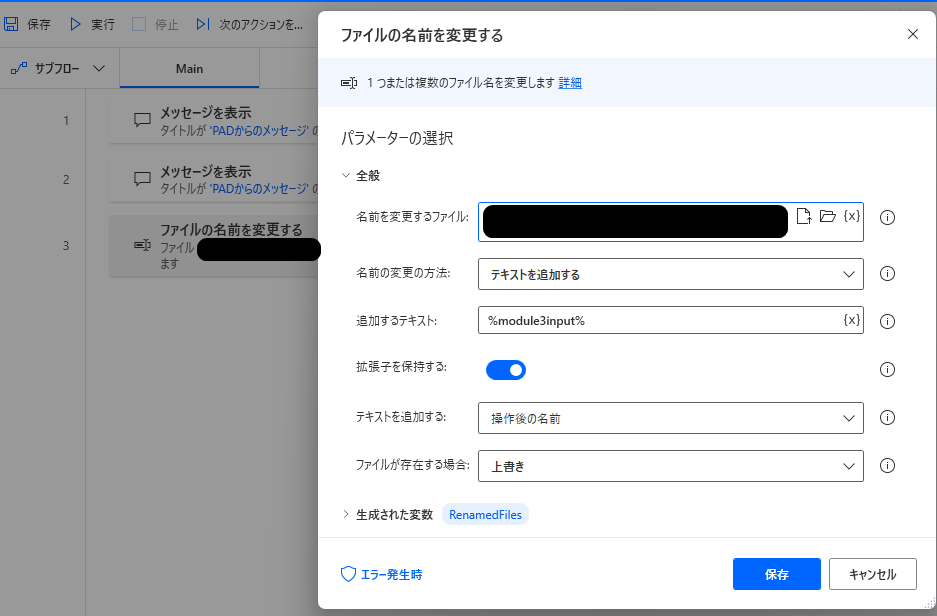Open the エラー発生時 settings
Viewport: 937px width, 616px height.
[381, 574]
